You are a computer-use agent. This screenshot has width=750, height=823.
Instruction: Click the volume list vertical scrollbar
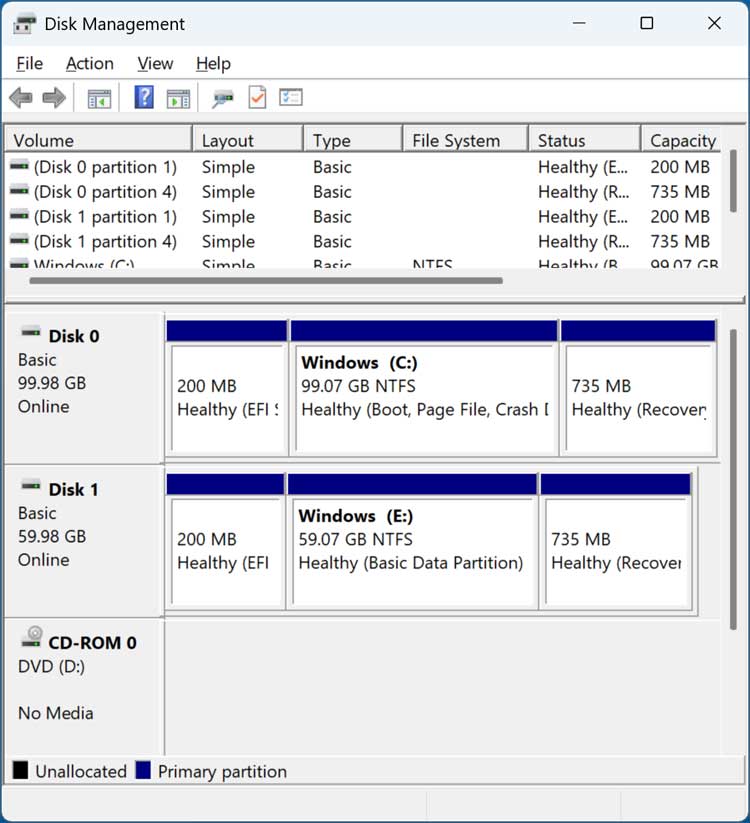click(x=733, y=181)
